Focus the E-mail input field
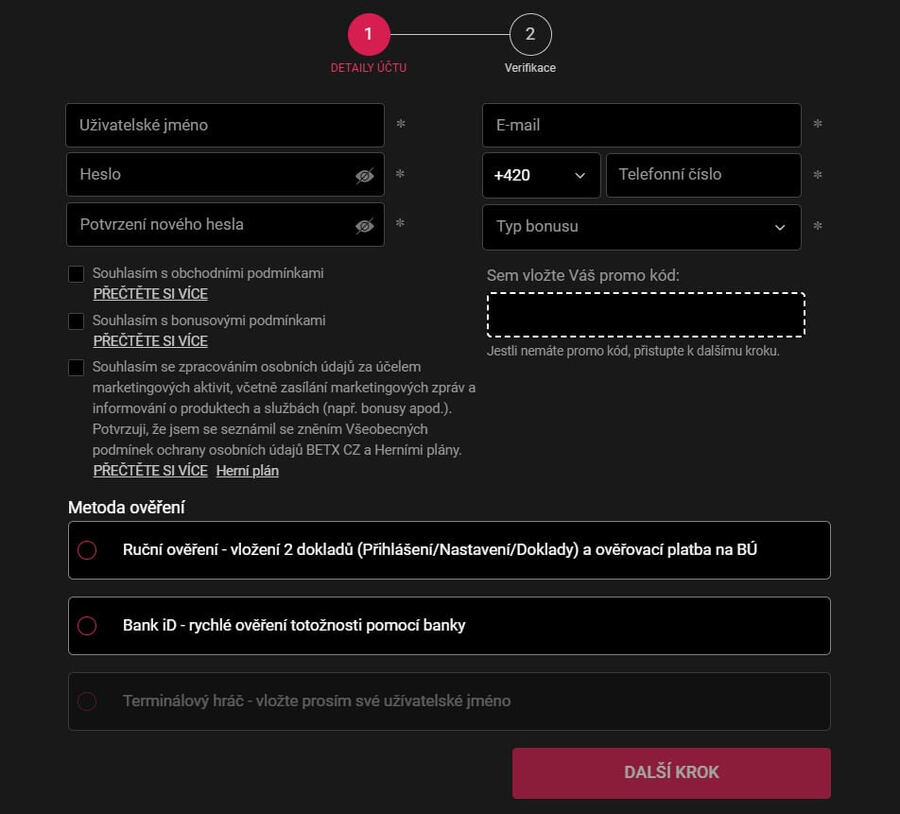 (x=641, y=125)
